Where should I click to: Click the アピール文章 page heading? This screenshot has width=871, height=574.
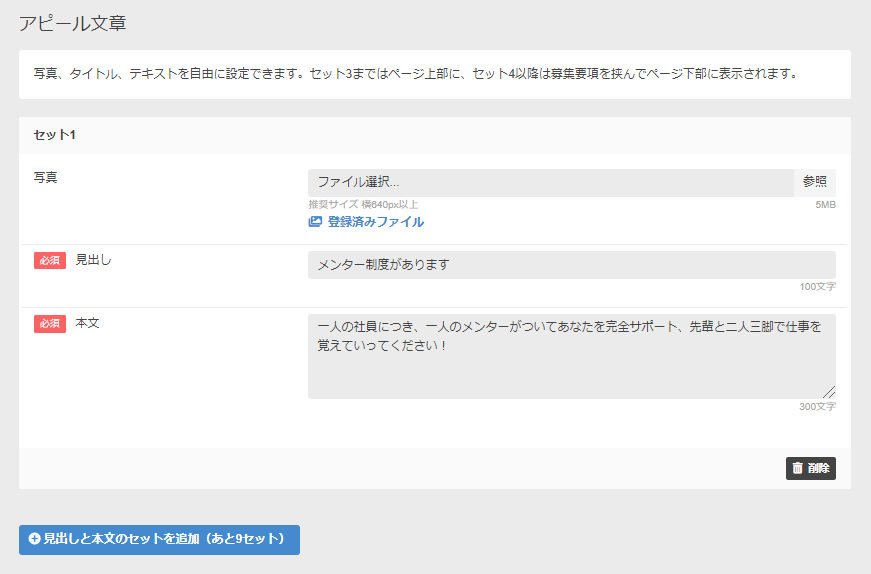pyautogui.click(x=73, y=23)
